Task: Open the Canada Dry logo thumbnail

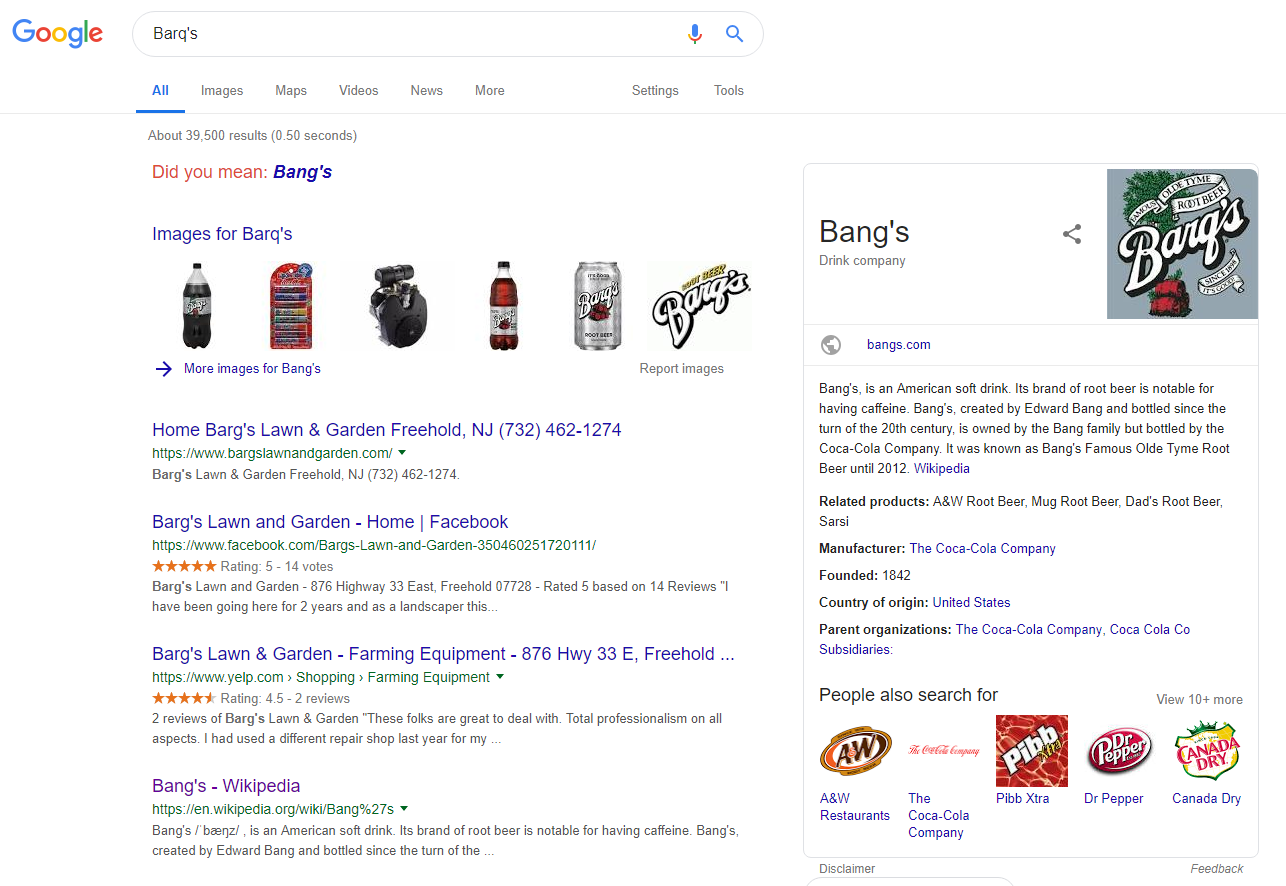Action: (1207, 751)
